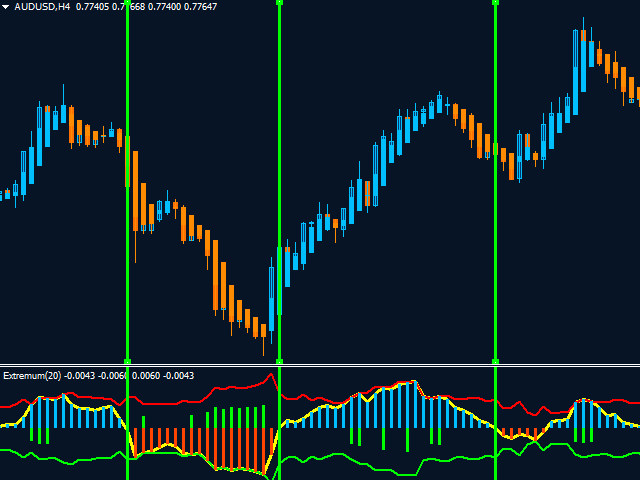Image resolution: width=640 pixels, height=480 pixels.
Task: Click the 0.77400 low price value
Action: (164, 7)
